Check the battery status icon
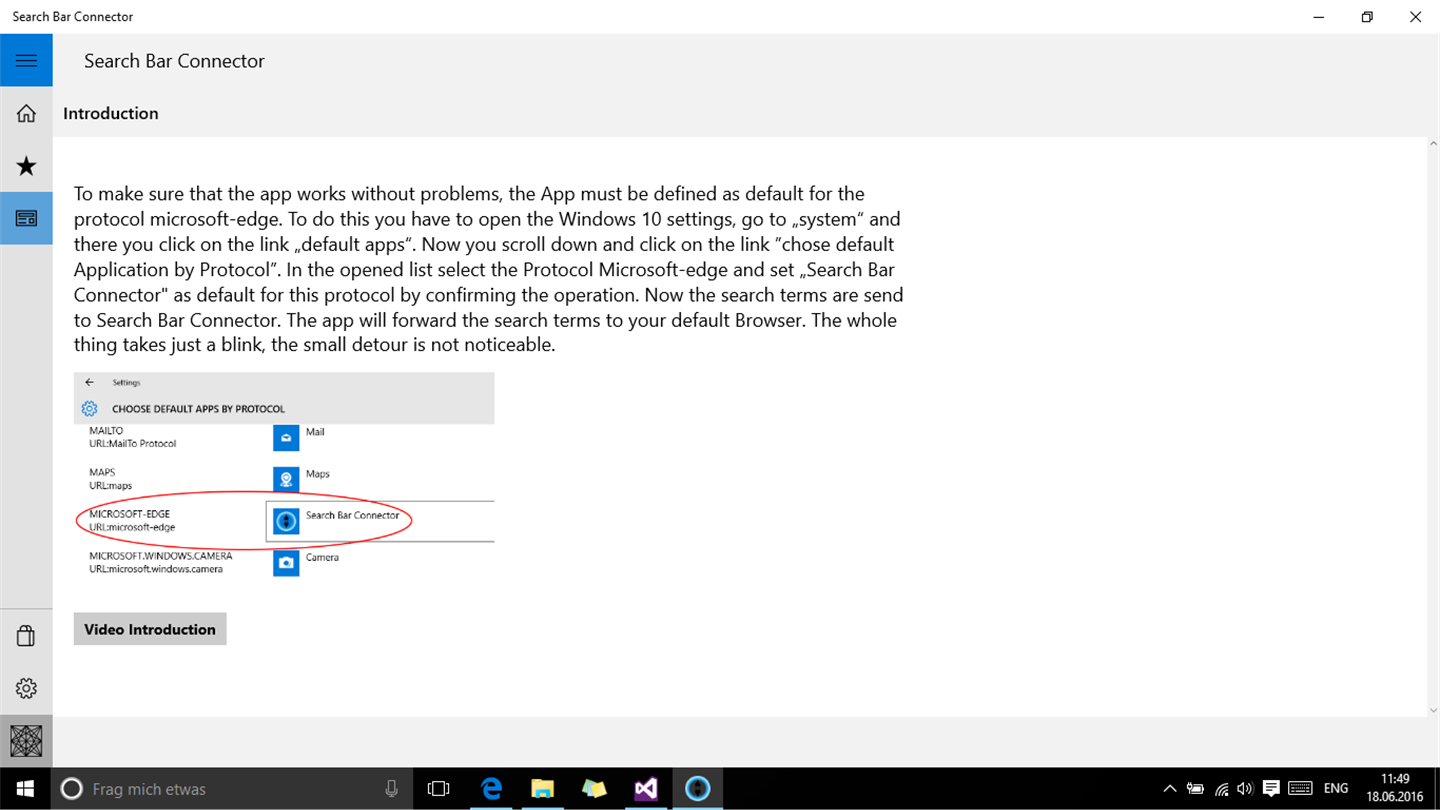The image size is (1440, 810). click(1195, 789)
